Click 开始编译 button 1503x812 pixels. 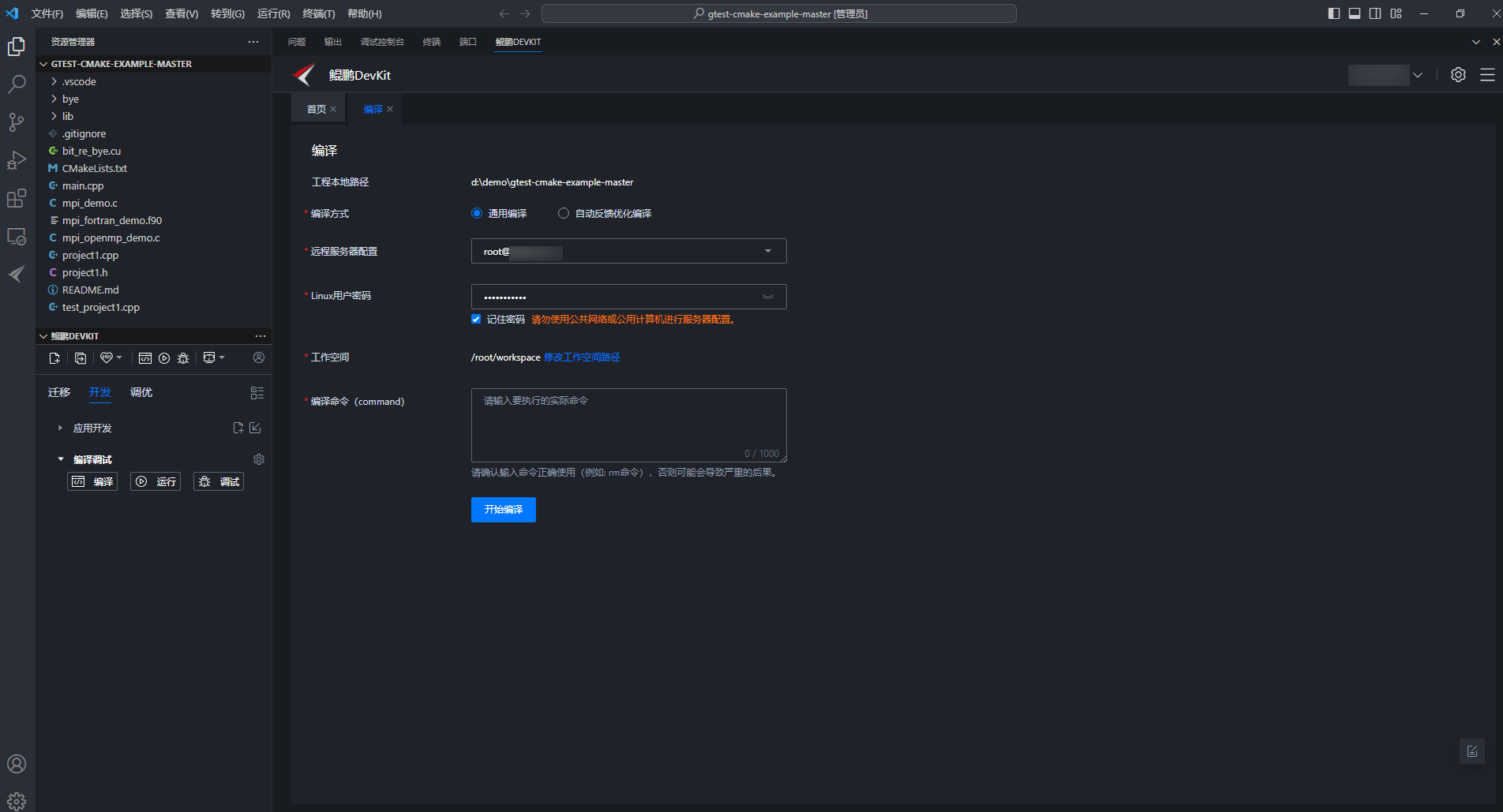(x=504, y=510)
